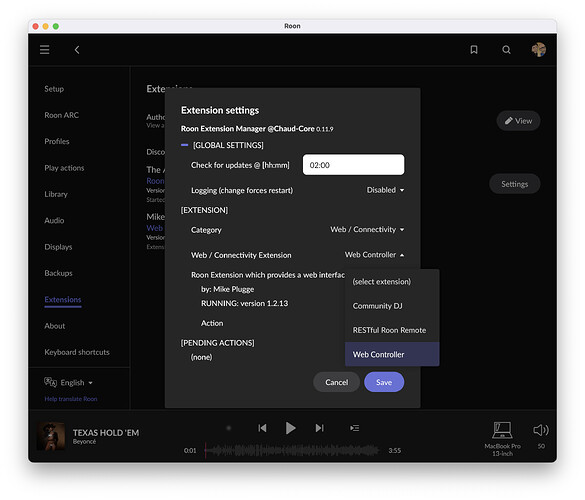The image size is (585, 500).
Task: Cancel the extension settings dialog
Action: point(337,382)
